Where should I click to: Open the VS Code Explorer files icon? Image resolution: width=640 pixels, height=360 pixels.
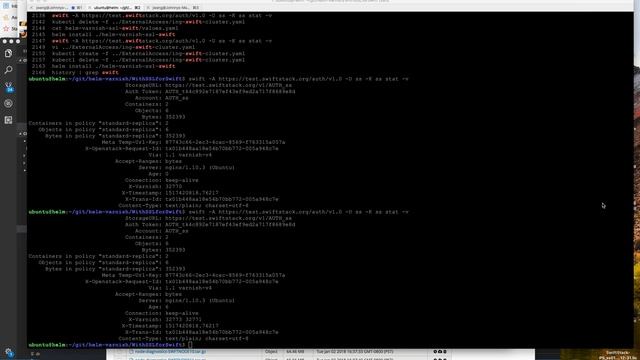[8, 53]
